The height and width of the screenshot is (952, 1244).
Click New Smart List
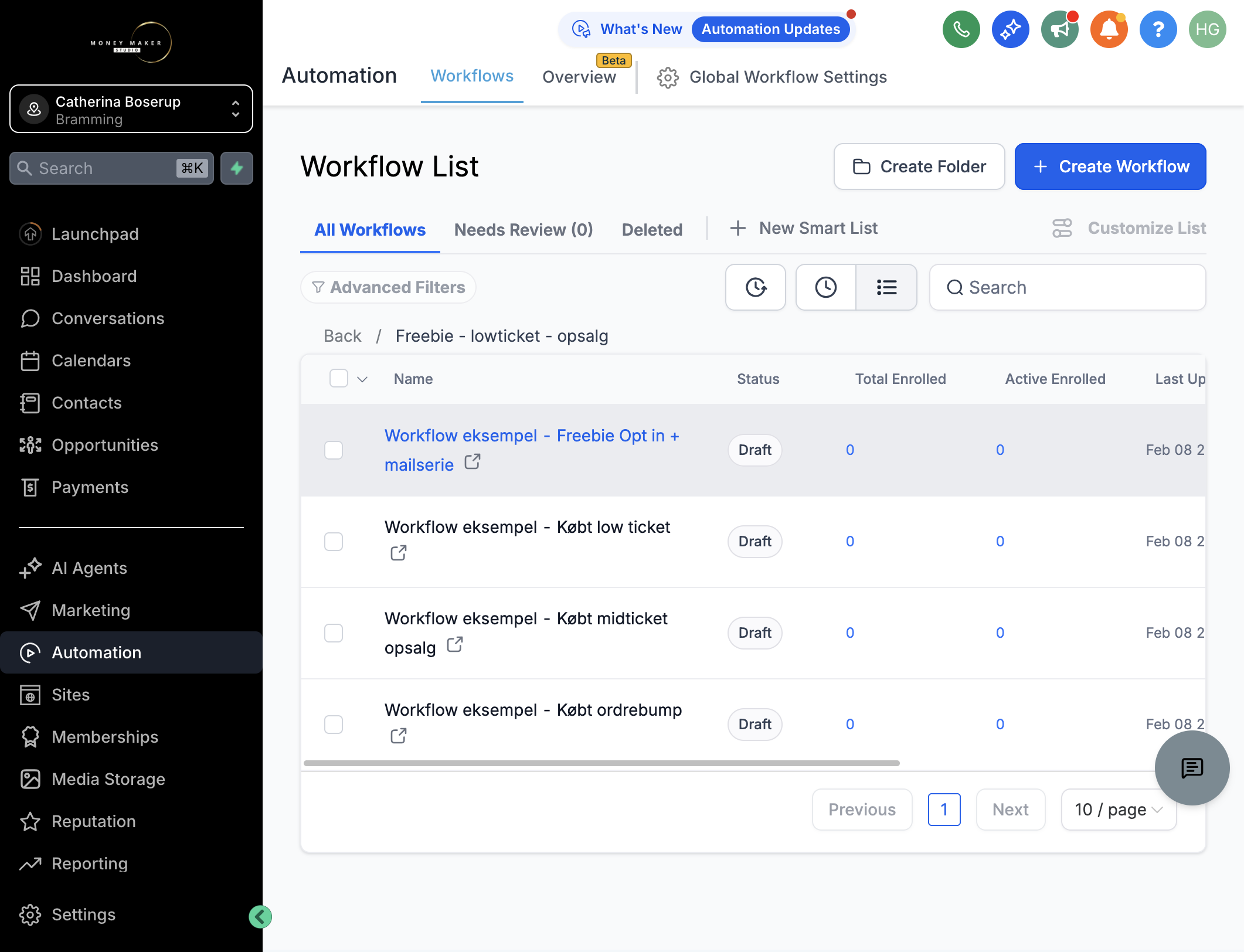[804, 228]
